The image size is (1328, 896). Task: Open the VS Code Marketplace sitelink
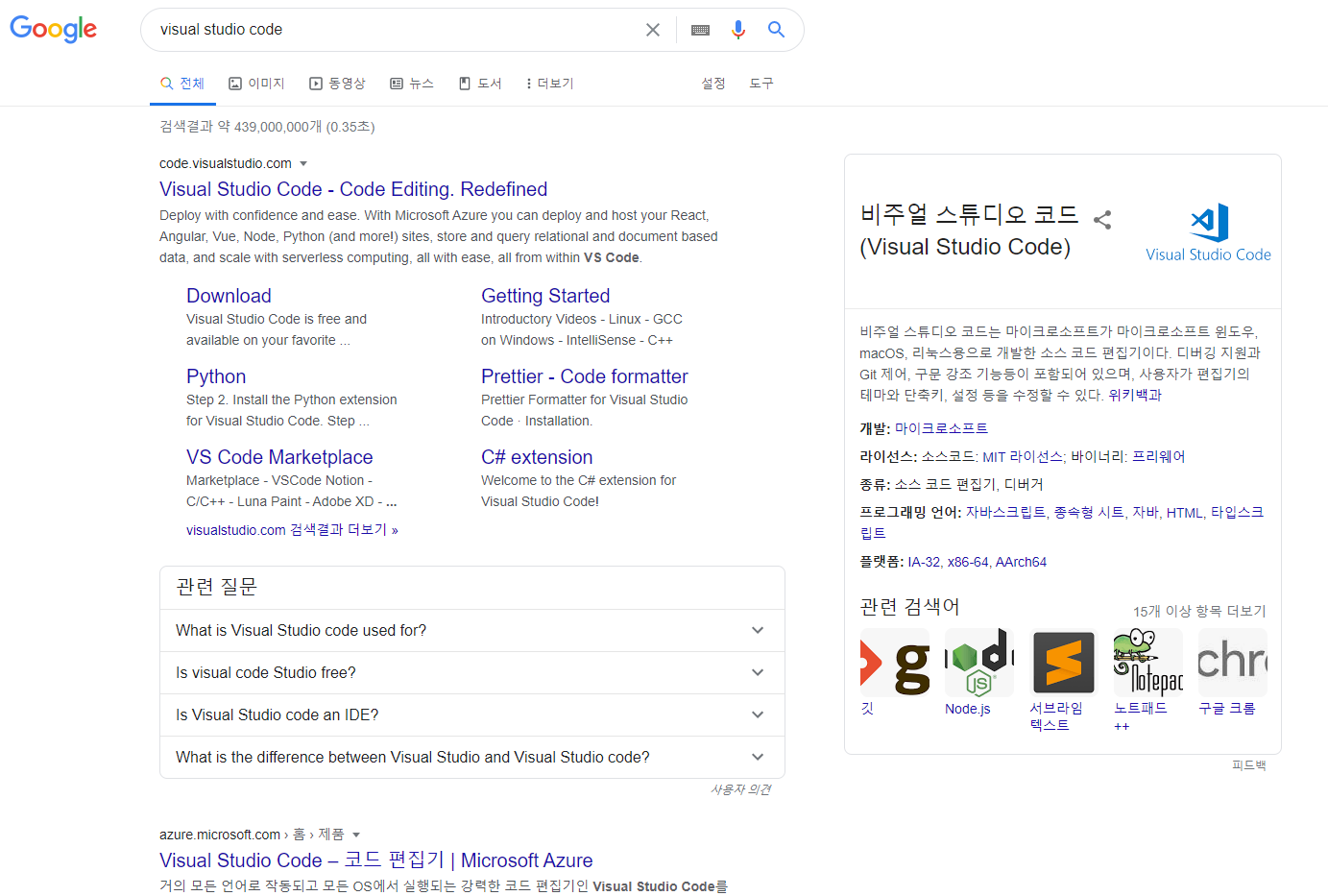pos(279,457)
